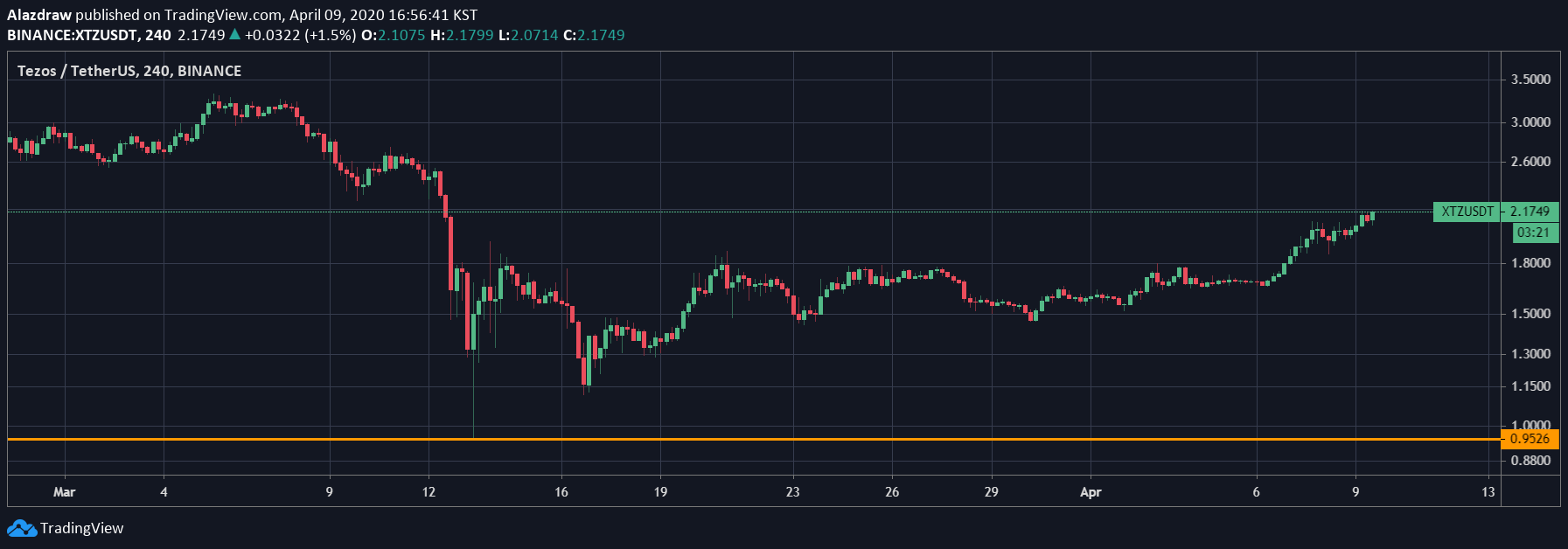Click the green XTZUSDT symbol tag
The height and width of the screenshot is (549, 1568).
(1467, 212)
